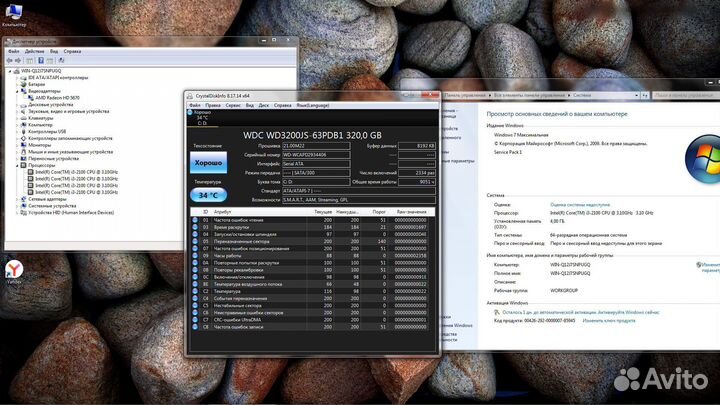Select AMD Radeon HD 5670 device icon
The image size is (720, 405).
[33, 97]
